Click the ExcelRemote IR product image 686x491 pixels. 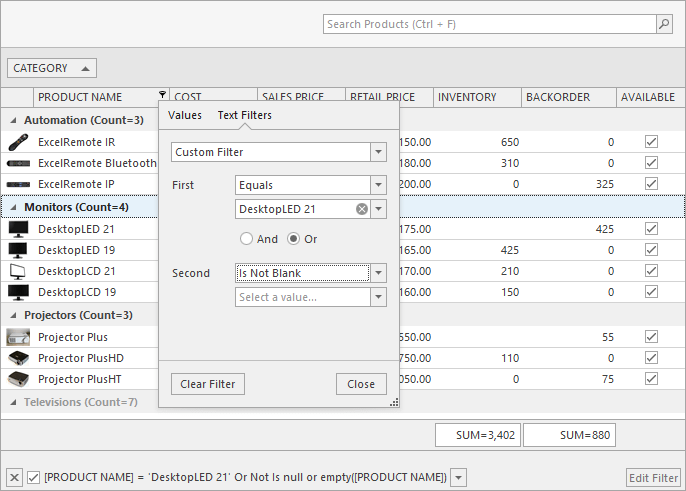[18, 142]
